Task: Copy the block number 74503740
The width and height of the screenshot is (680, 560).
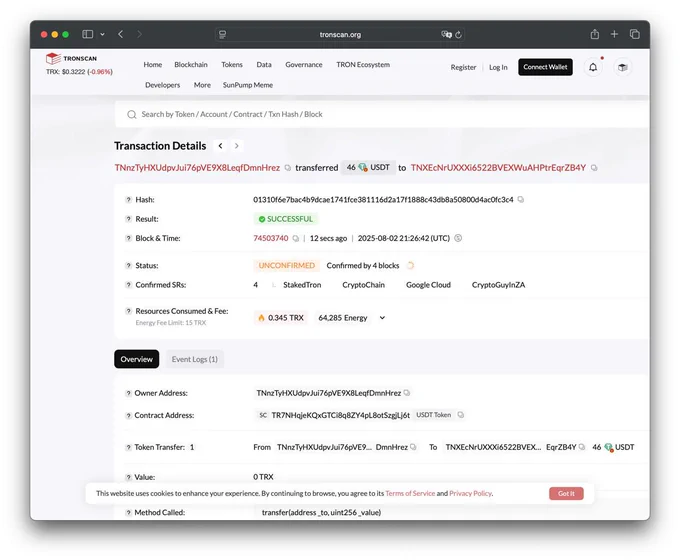Action: coord(296,238)
